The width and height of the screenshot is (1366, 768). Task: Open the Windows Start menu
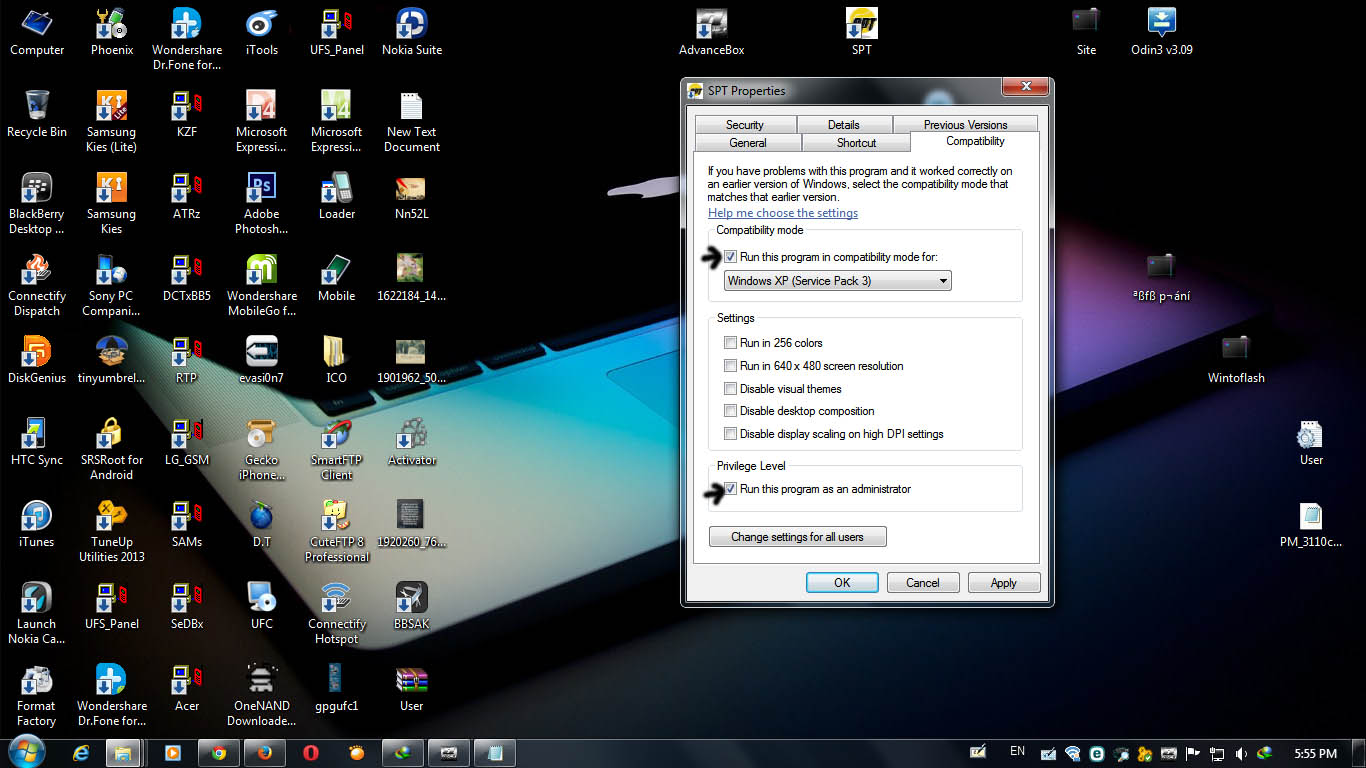click(27, 753)
